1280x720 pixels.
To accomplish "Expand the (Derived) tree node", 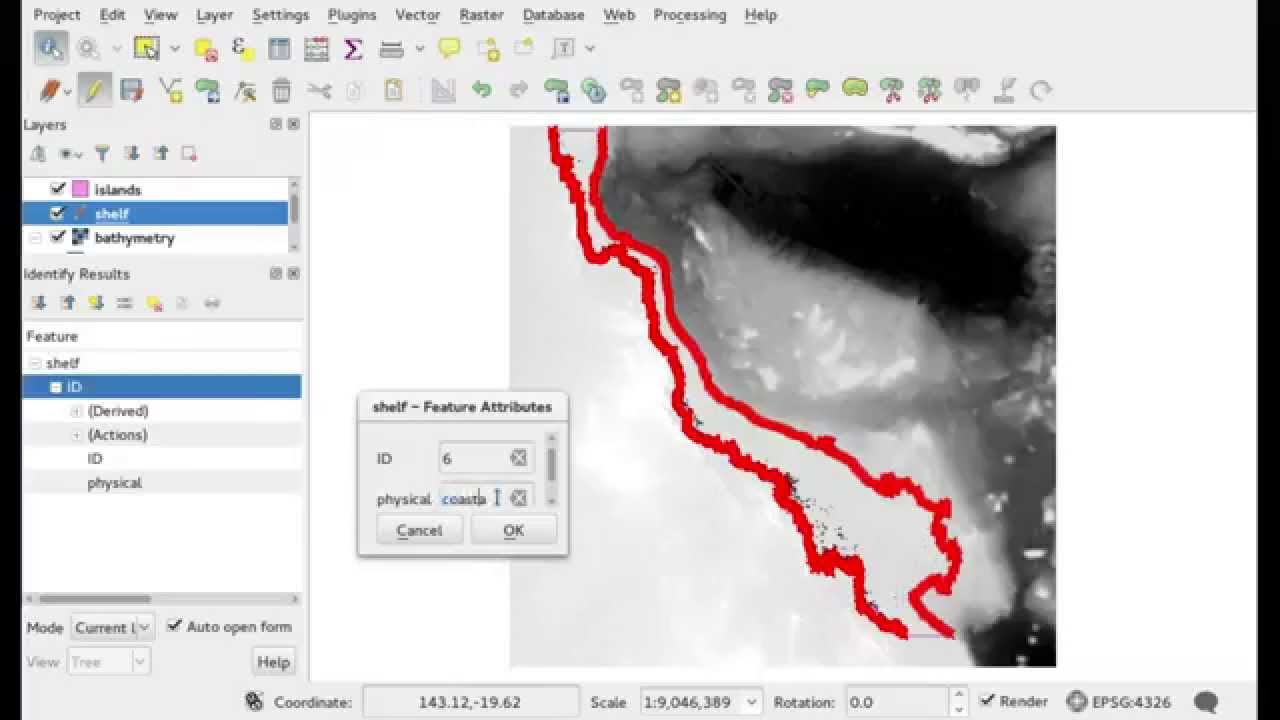I will (x=76, y=411).
